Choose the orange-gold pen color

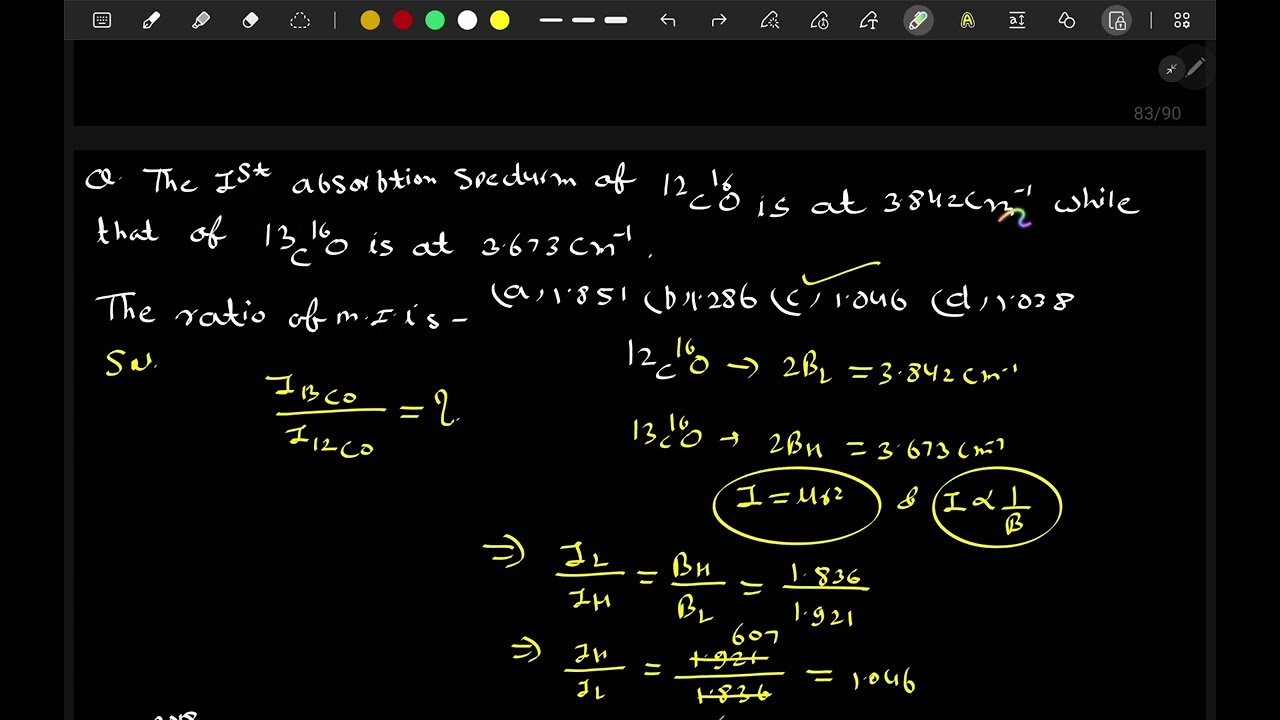[370, 20]
